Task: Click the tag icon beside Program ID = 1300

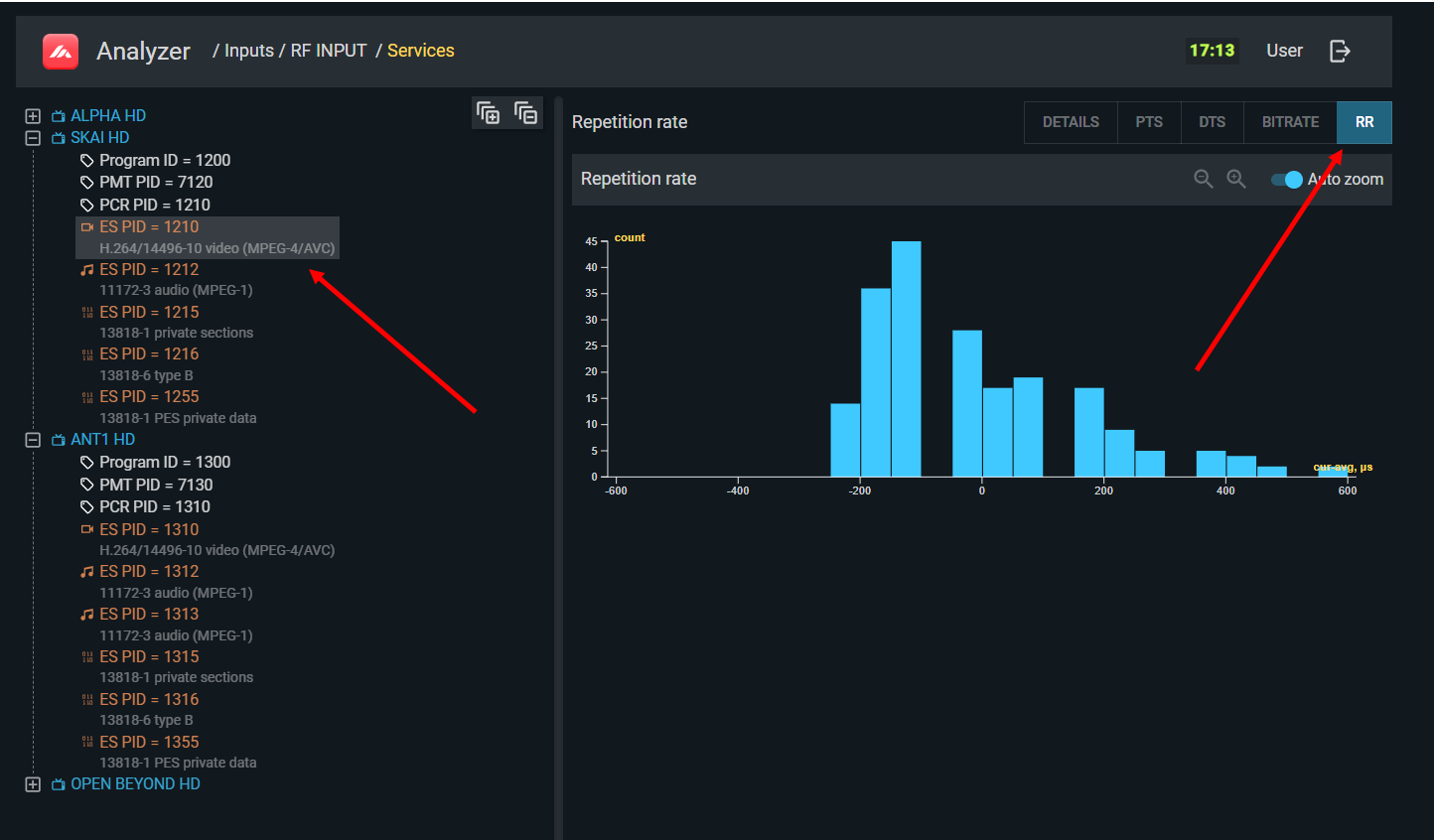Action: click(x=87, y=463)
